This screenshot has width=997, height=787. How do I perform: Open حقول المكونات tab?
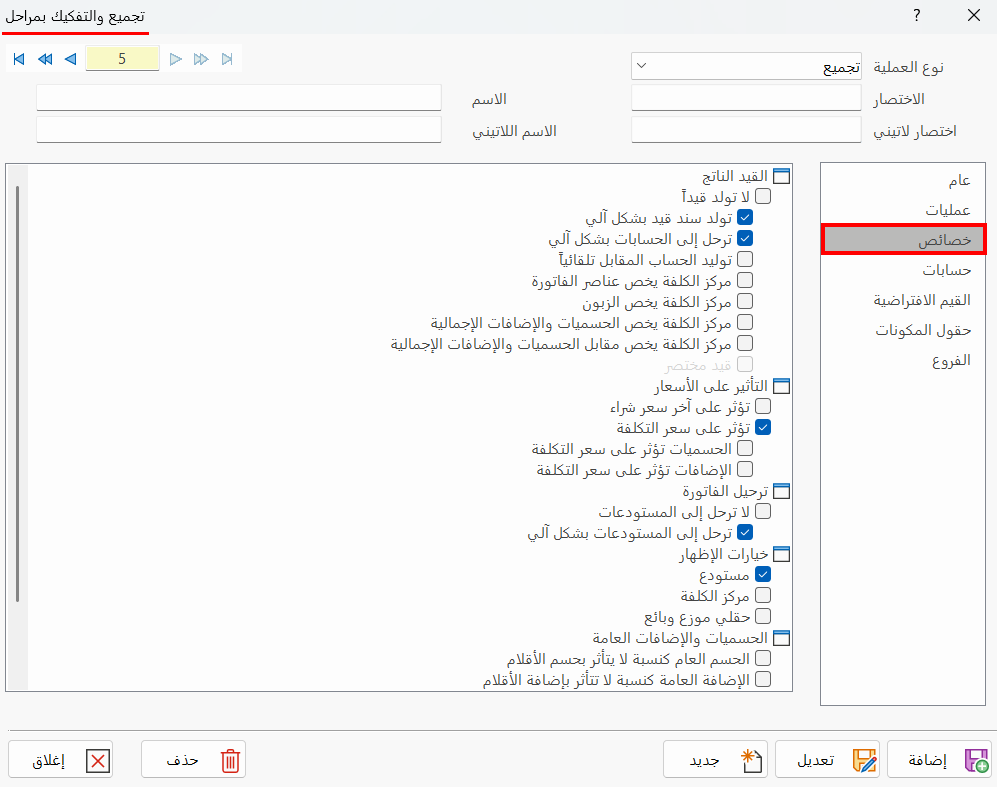(903, 330)
